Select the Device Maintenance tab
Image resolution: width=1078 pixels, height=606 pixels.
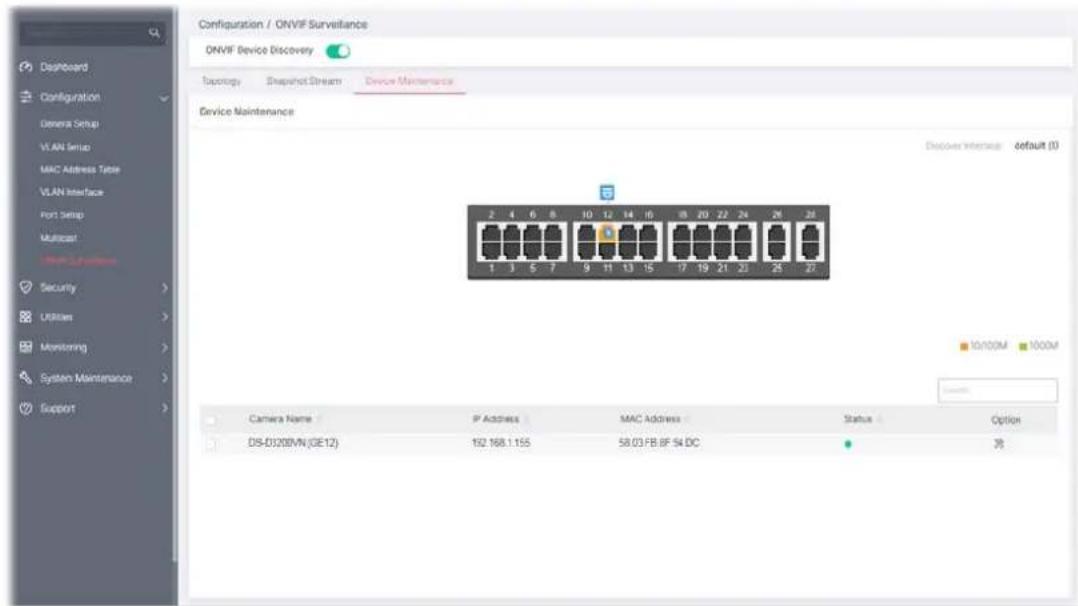(x=409, y=81)
